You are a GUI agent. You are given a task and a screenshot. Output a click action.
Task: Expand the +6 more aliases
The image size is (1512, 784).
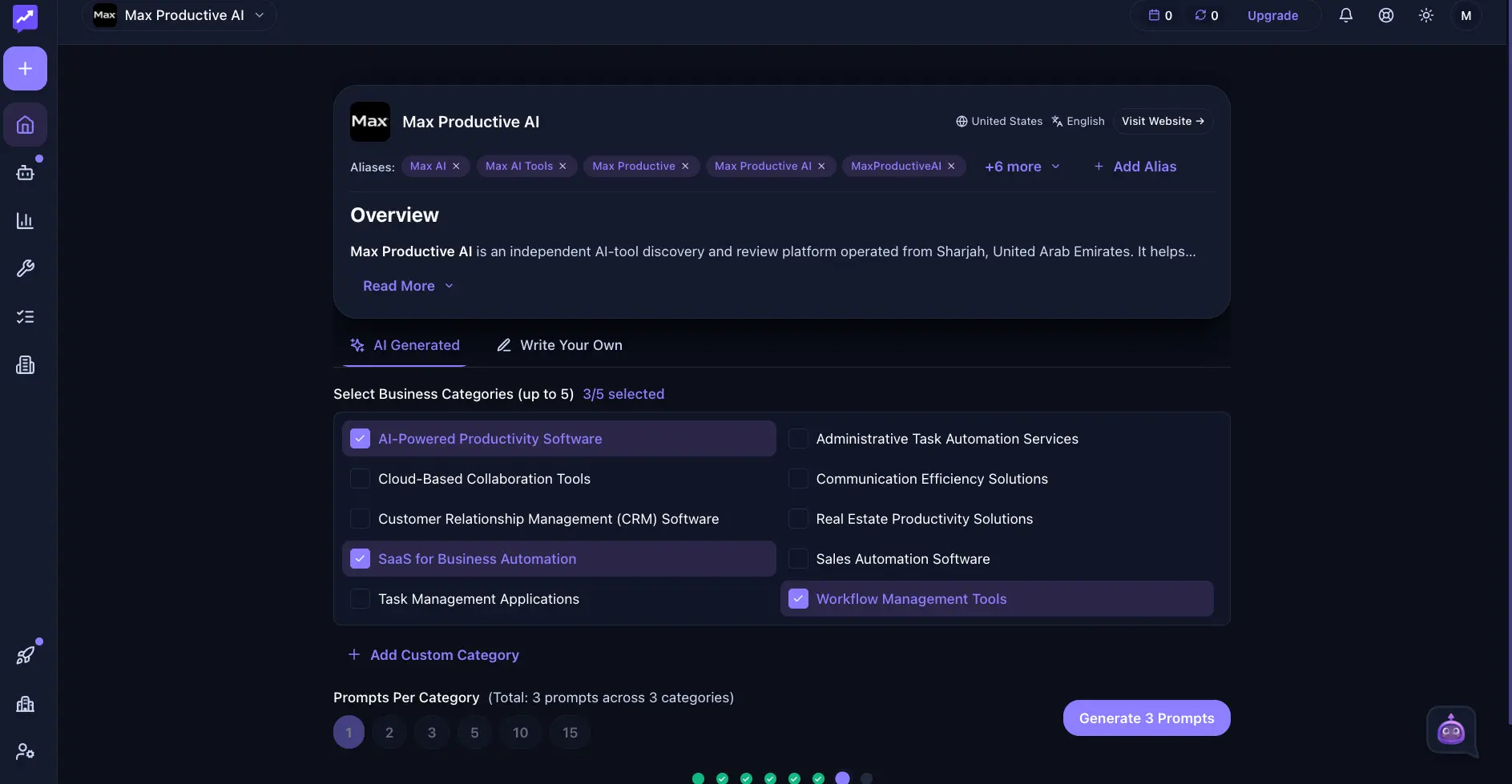point(1022,167)
